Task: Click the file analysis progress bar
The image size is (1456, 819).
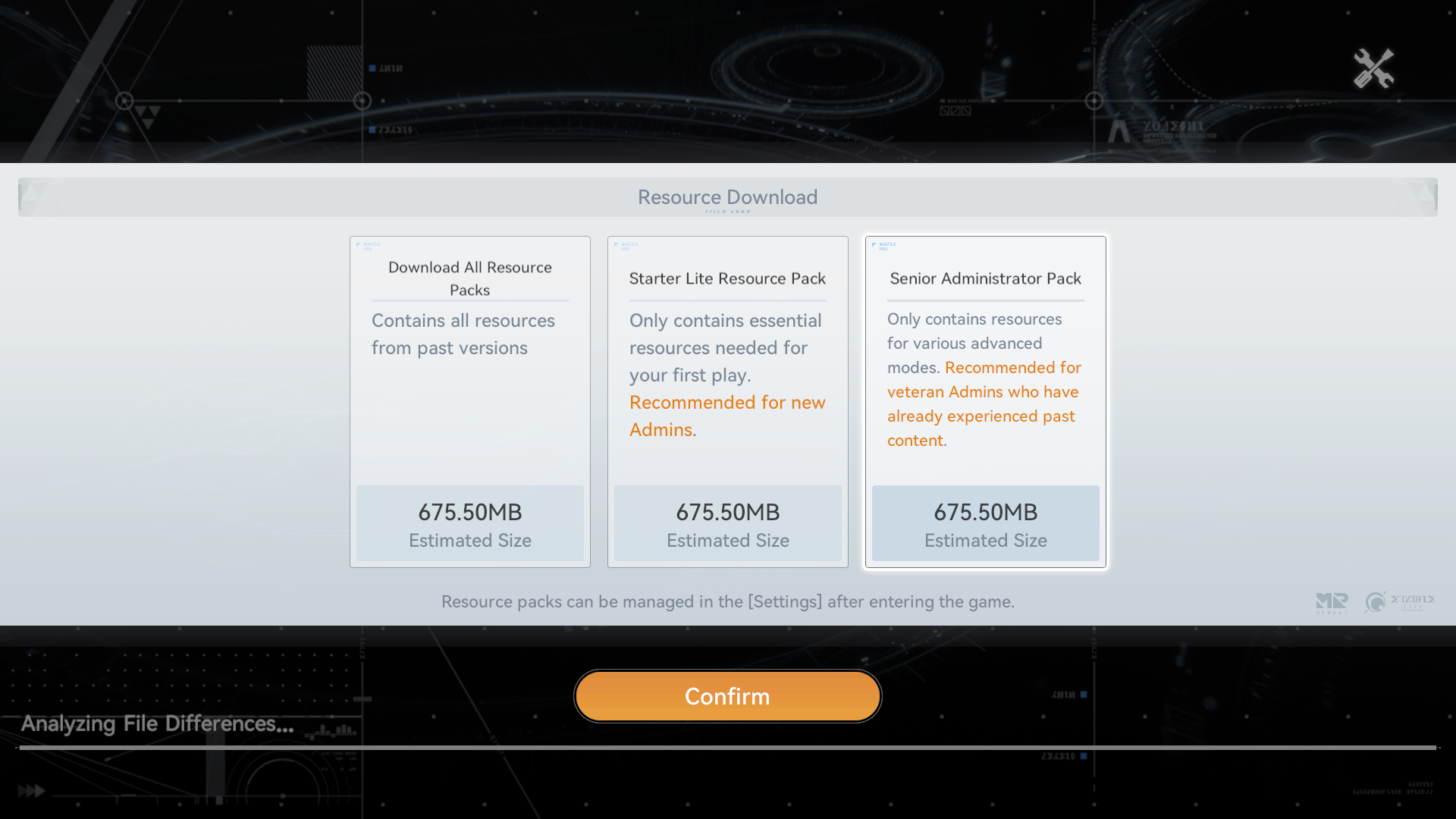Action: tap(727, 748)
